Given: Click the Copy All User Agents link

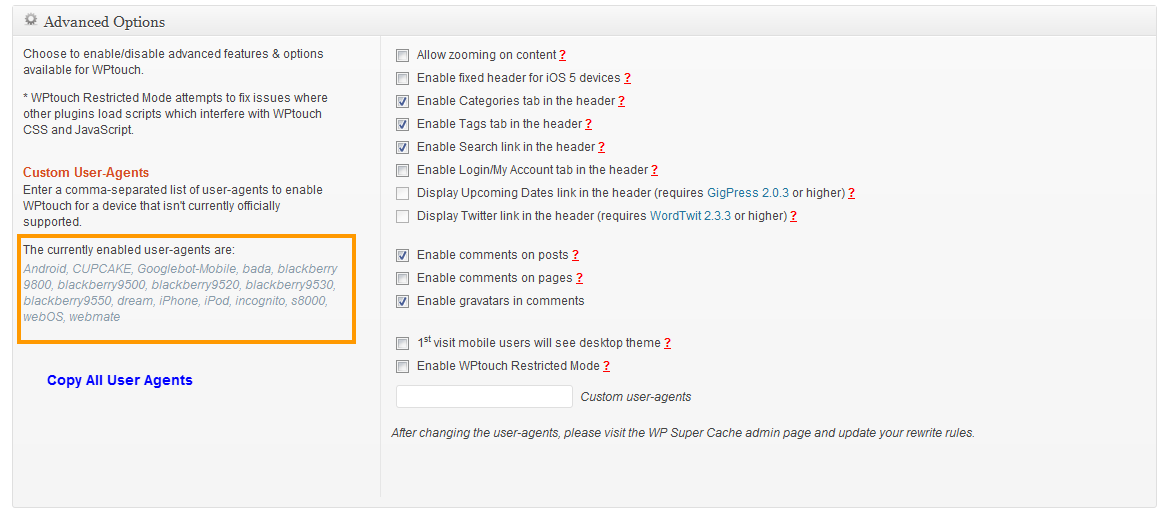Looking at the screenshot, I should (x=120, y=380).
